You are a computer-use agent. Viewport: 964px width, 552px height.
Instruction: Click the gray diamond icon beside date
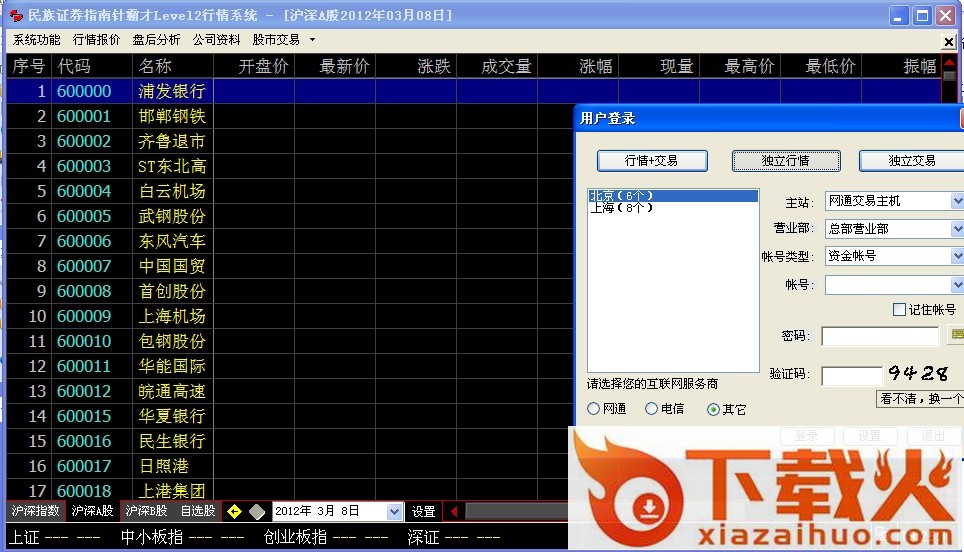(x=257, y=512)
